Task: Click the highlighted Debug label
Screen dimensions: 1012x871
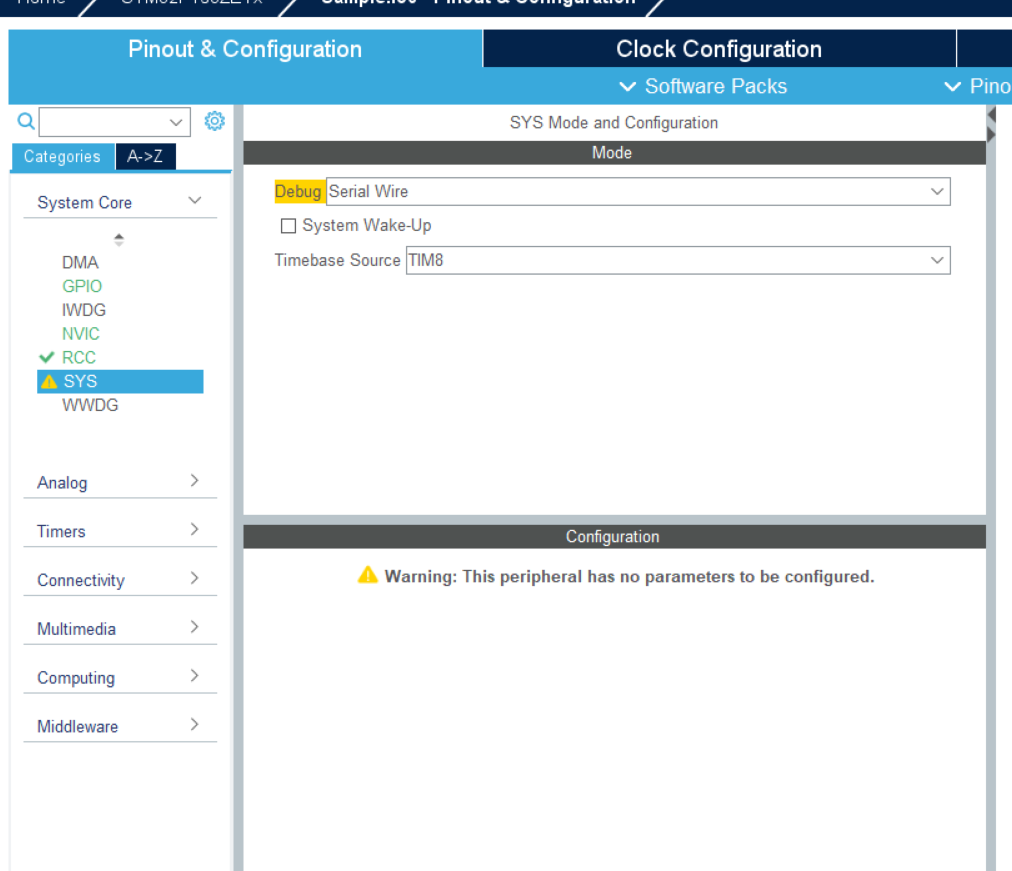Action: [x=298, y=192]
